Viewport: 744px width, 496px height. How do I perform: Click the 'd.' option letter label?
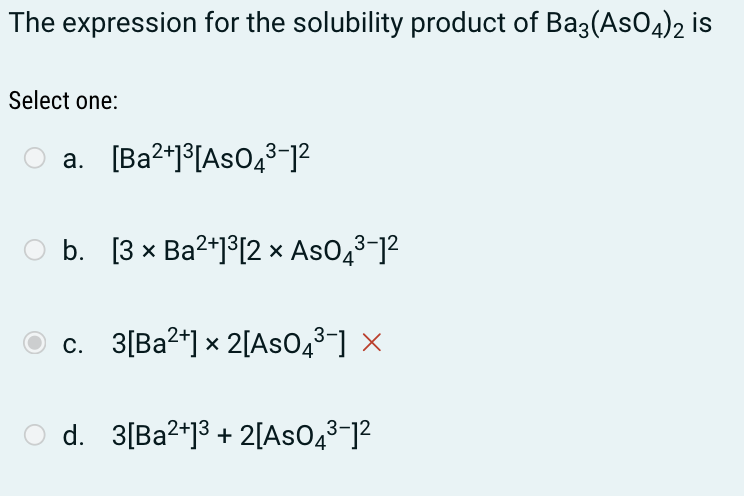(x=74, y=435)
